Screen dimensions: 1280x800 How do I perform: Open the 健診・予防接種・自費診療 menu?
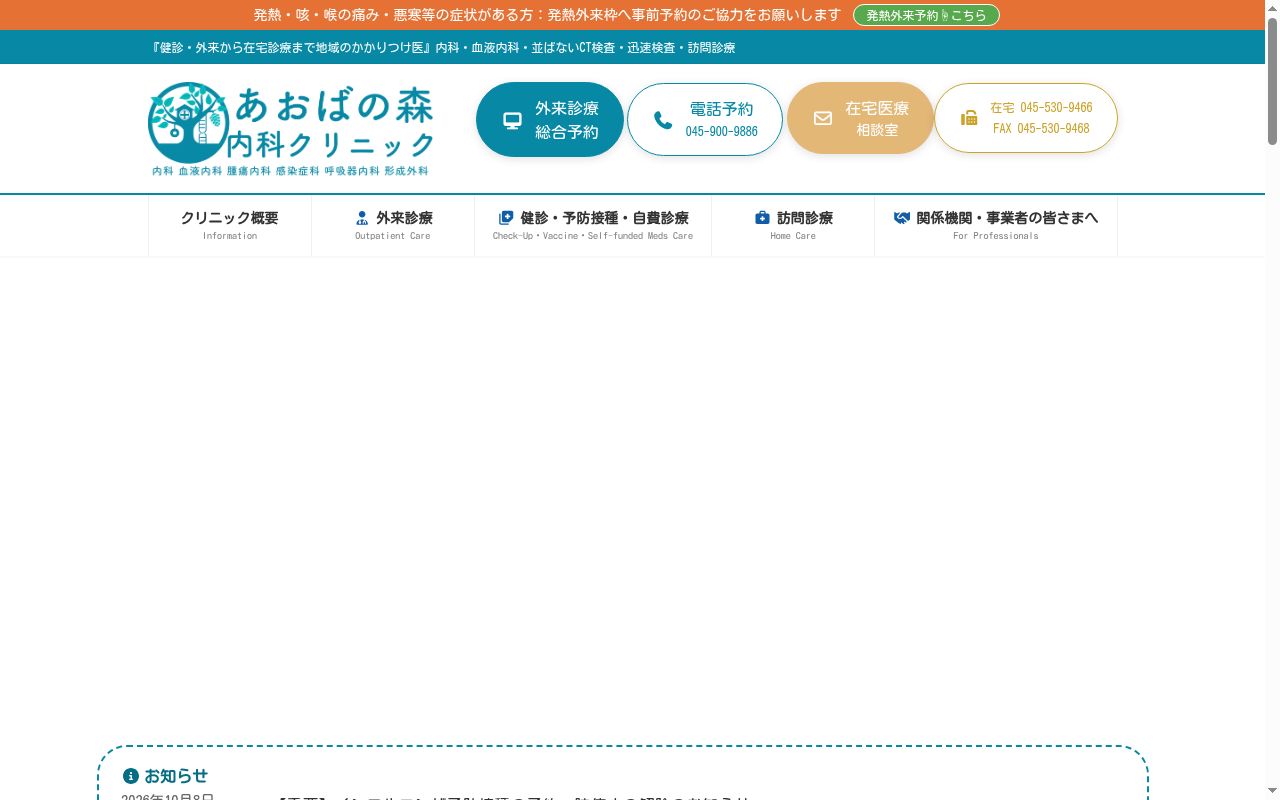coord(593,225)
